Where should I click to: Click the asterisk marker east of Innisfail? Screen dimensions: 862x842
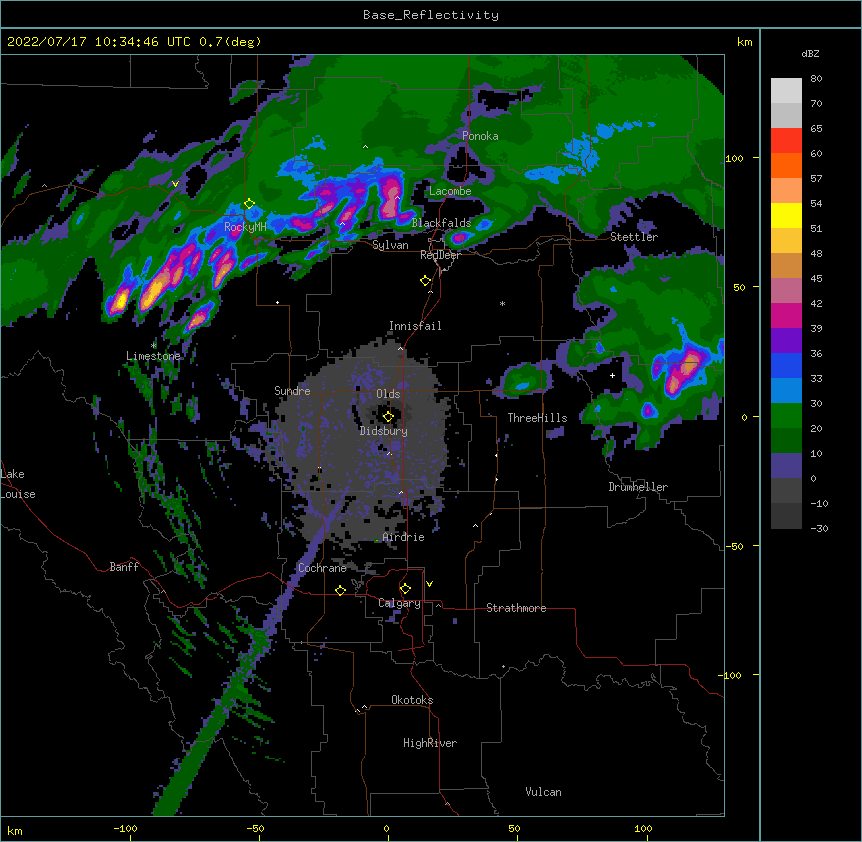pos(502,303)
